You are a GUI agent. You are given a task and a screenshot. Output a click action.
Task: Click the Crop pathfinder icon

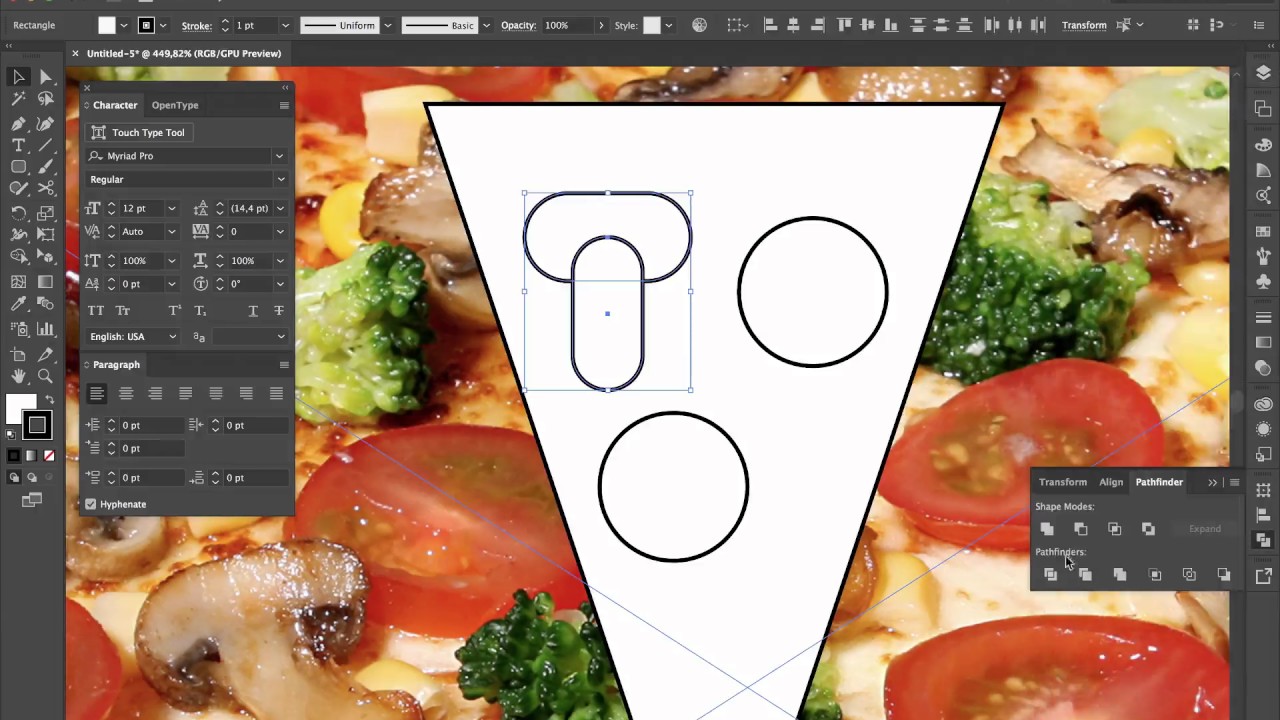pyautogui.click(x=1155, y=575)
